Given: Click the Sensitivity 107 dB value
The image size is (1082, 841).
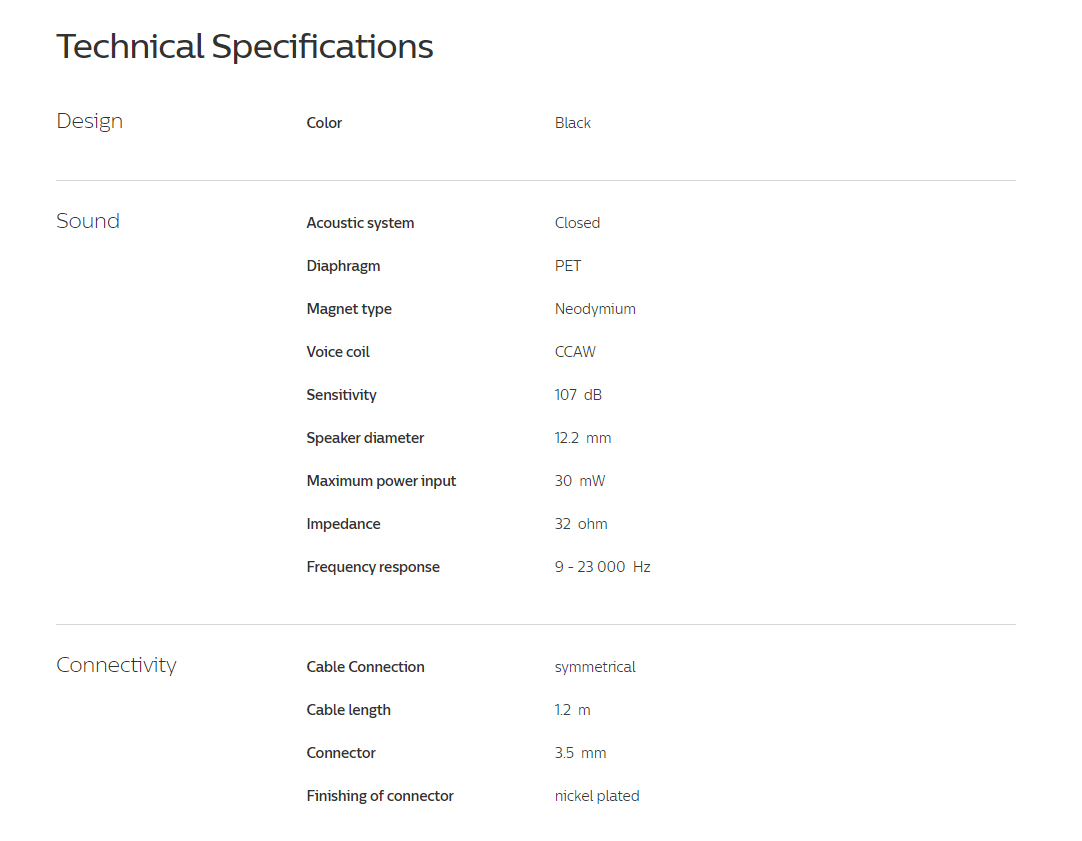Looking at the screenshot, I should 578,395.
